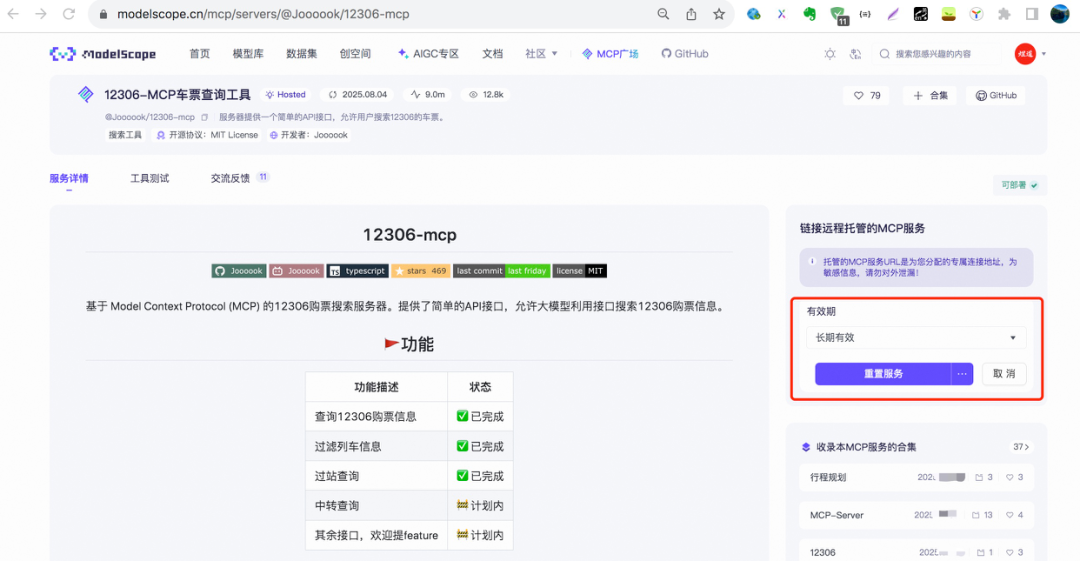Open the Joooook GitHub badge
Image resolution: width=1080 pixels, height=561 pixels.
click(239, 271)
